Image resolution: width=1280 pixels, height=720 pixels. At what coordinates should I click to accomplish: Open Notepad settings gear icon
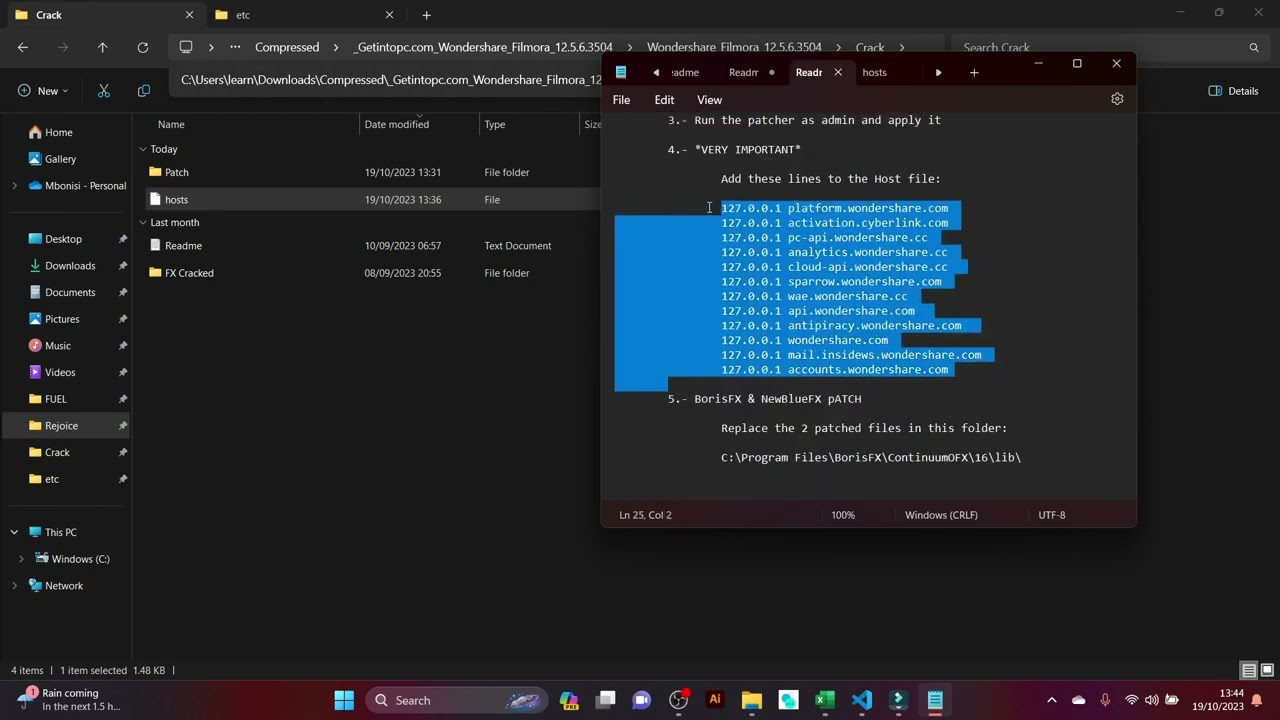[1117, 99]
